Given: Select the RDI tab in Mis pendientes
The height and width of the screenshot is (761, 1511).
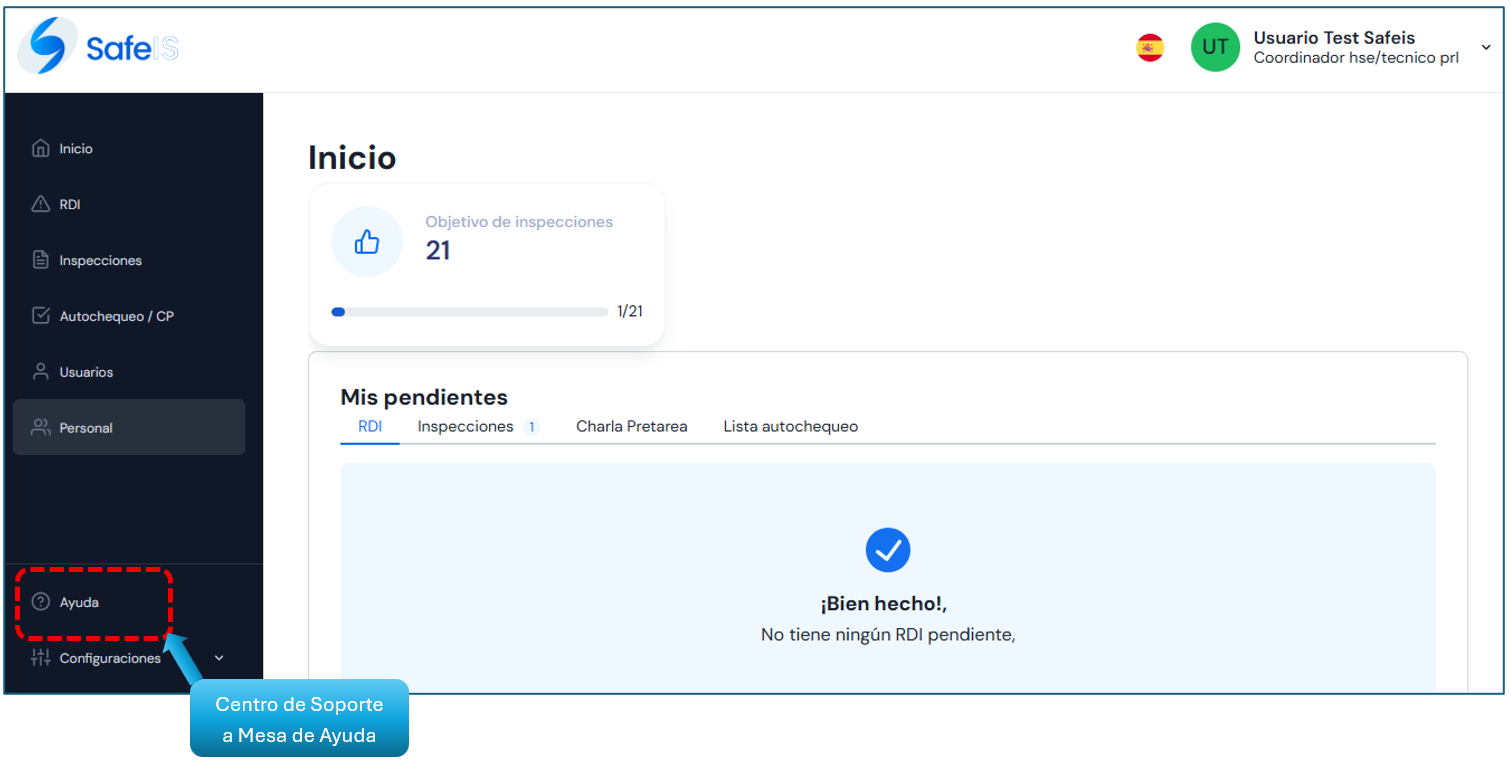Looking at the screenshot, I should (x=370, y=427).
